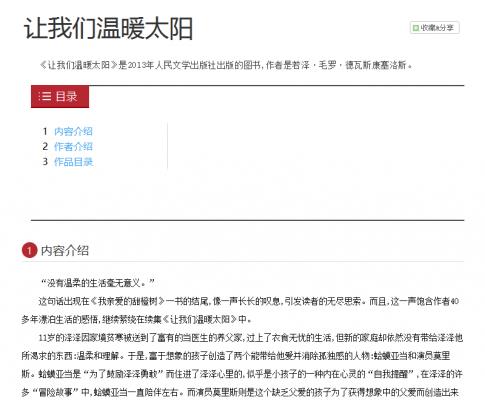The height and width of the screenshot is (400, 485).
Task: Click the 内容介绍 section heading
Action: (65, 251)
